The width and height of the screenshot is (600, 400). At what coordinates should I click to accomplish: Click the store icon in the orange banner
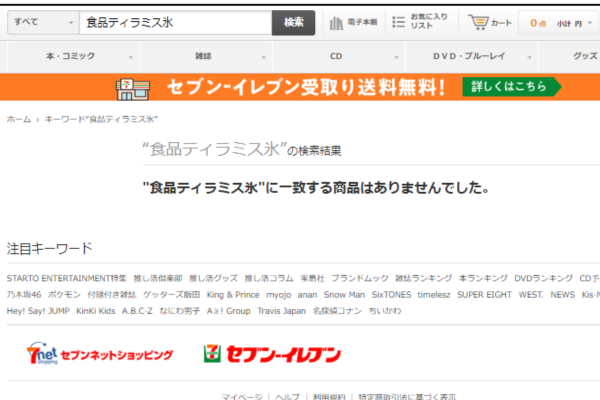(133, 88)
